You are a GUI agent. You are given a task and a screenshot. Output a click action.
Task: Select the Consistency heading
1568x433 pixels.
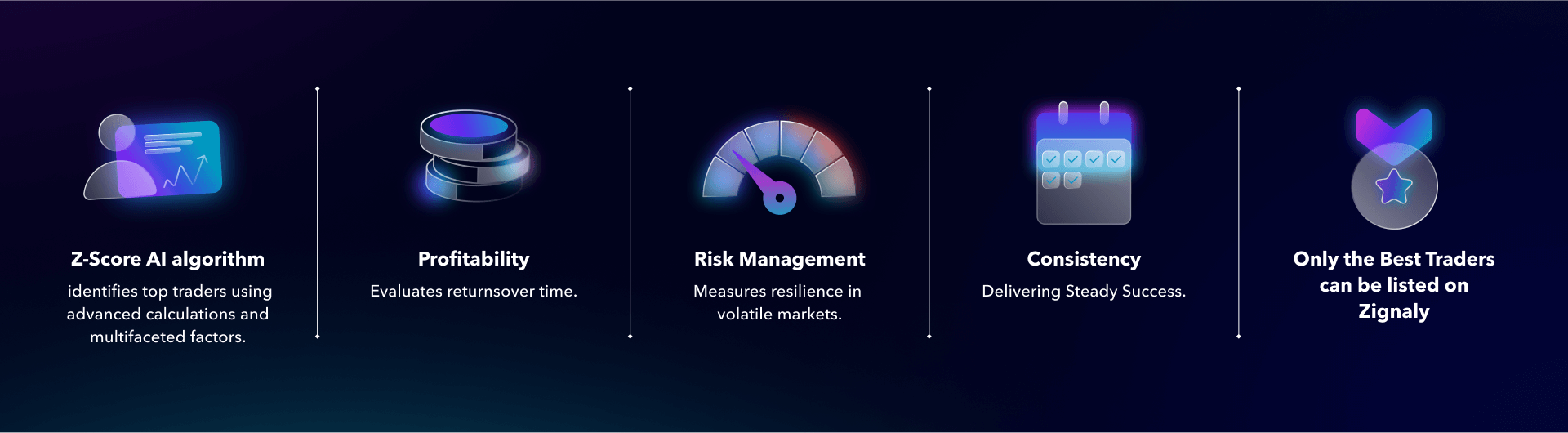pyautogui.click(x=1084, y=259)
